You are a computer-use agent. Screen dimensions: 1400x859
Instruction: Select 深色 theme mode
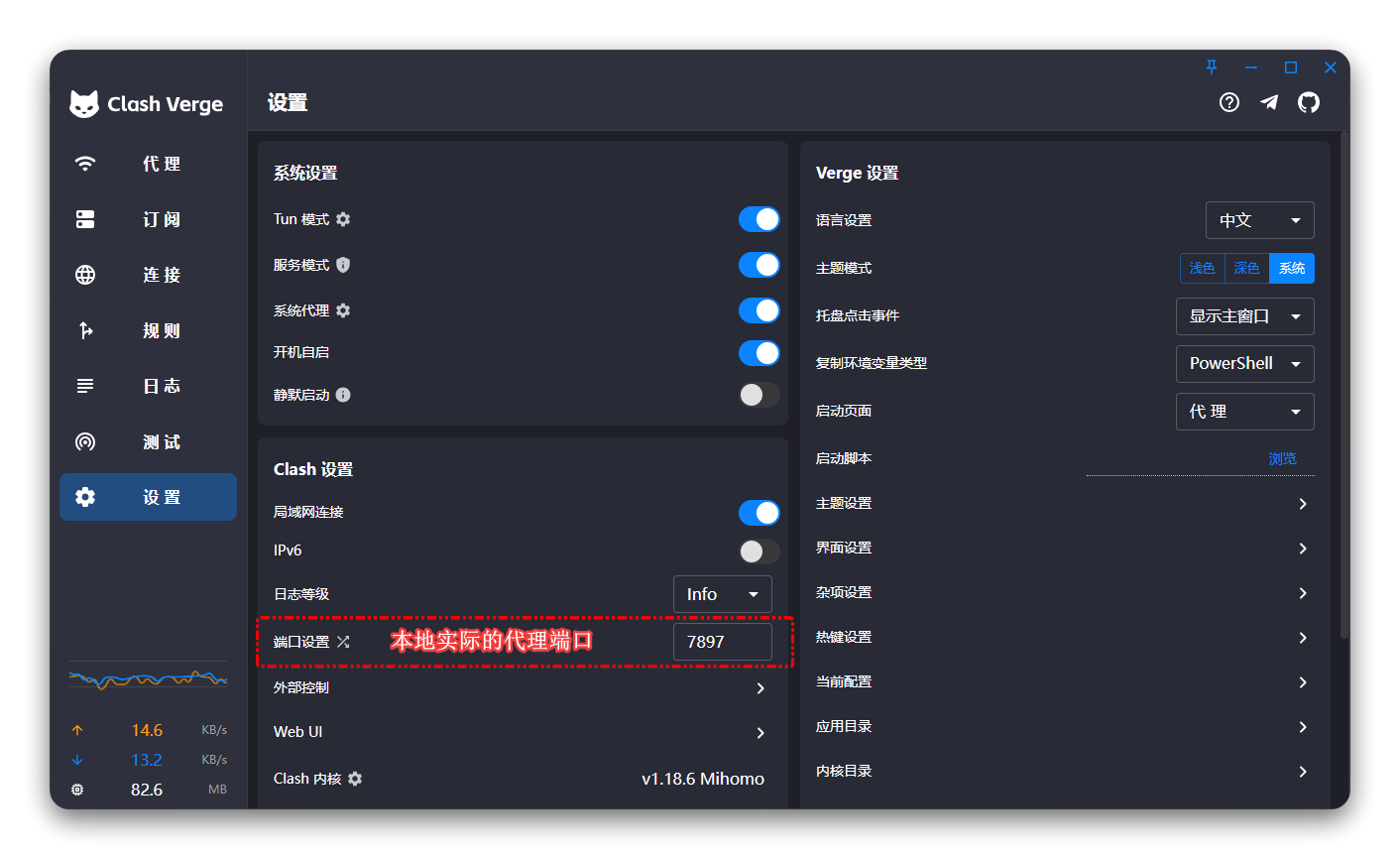pos(1247,268)
